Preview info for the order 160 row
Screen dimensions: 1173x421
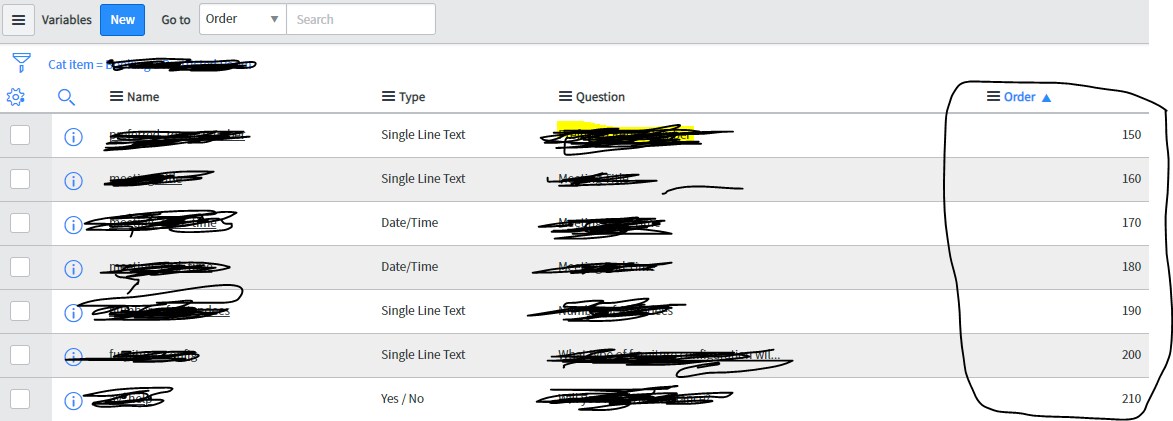pyautogui.click(x=73, y=180)
